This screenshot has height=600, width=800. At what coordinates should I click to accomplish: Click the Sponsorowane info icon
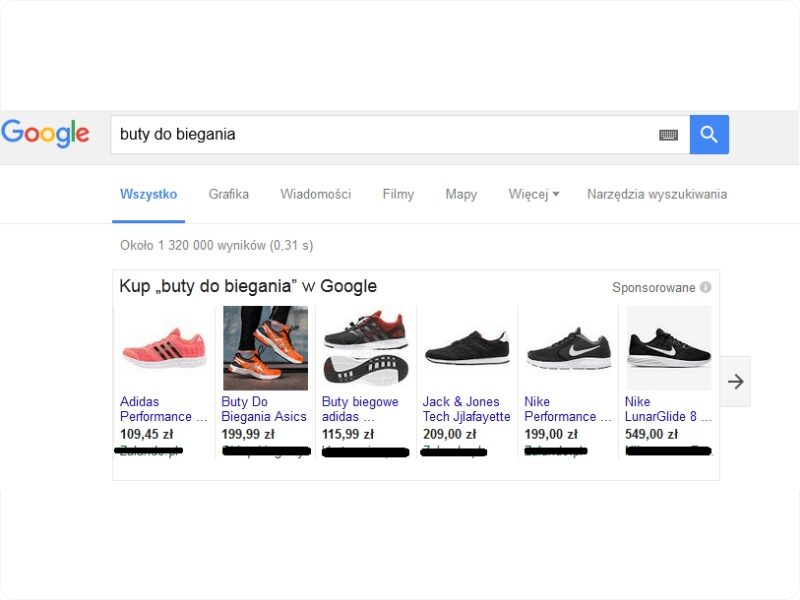(x=706, y=288)
